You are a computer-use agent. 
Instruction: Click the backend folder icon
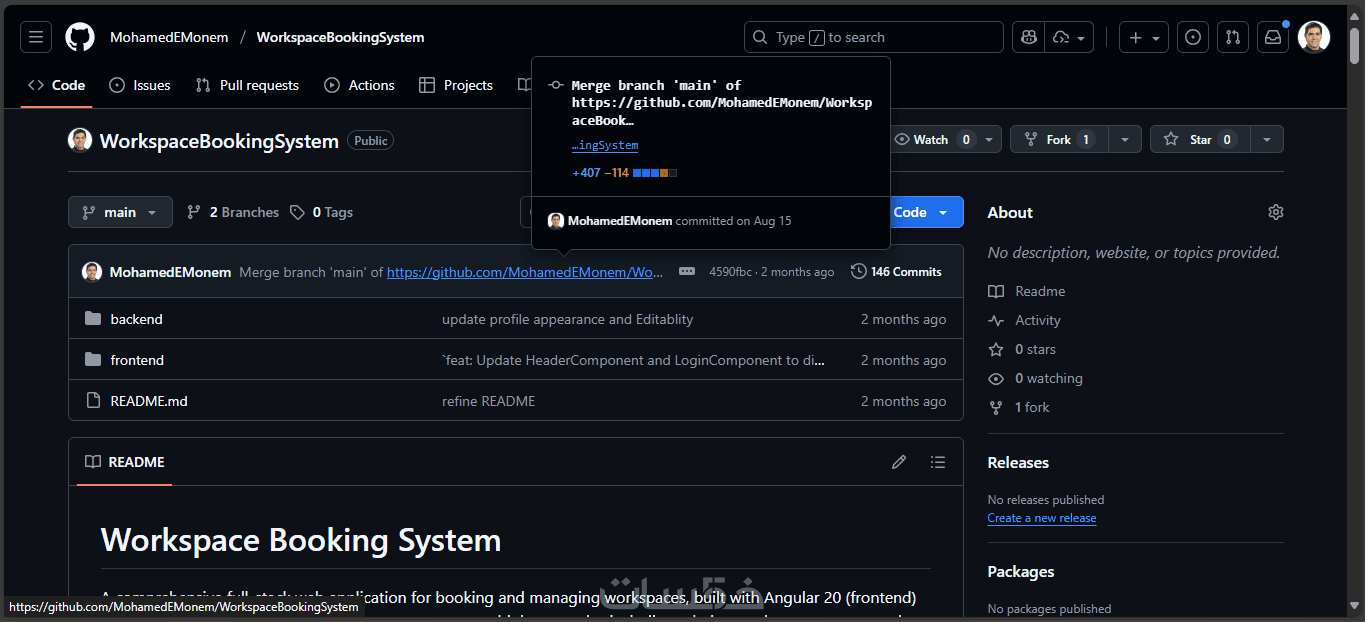click(93, 319)
